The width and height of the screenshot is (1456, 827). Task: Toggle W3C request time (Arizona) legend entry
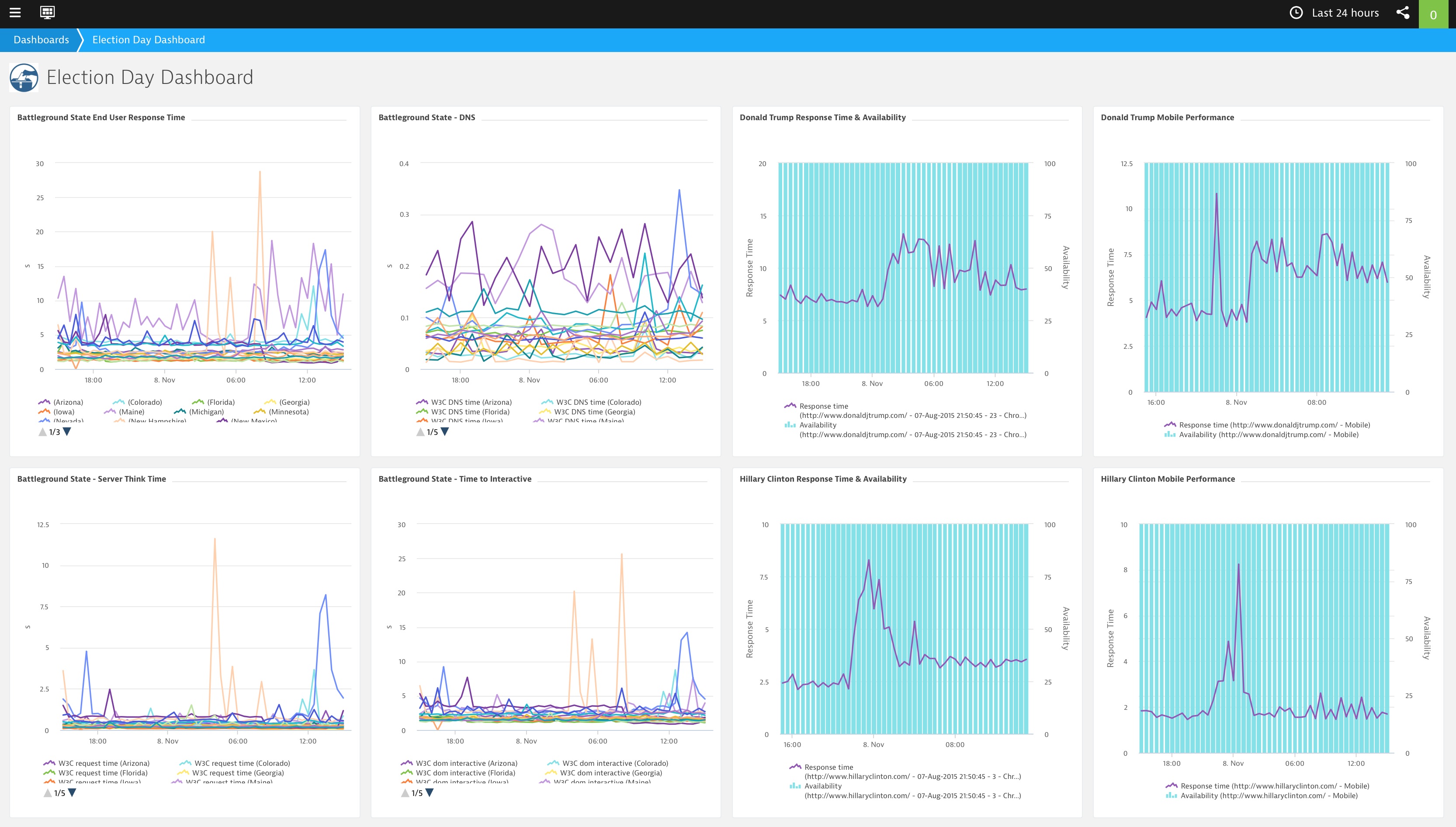coord(97,763)
